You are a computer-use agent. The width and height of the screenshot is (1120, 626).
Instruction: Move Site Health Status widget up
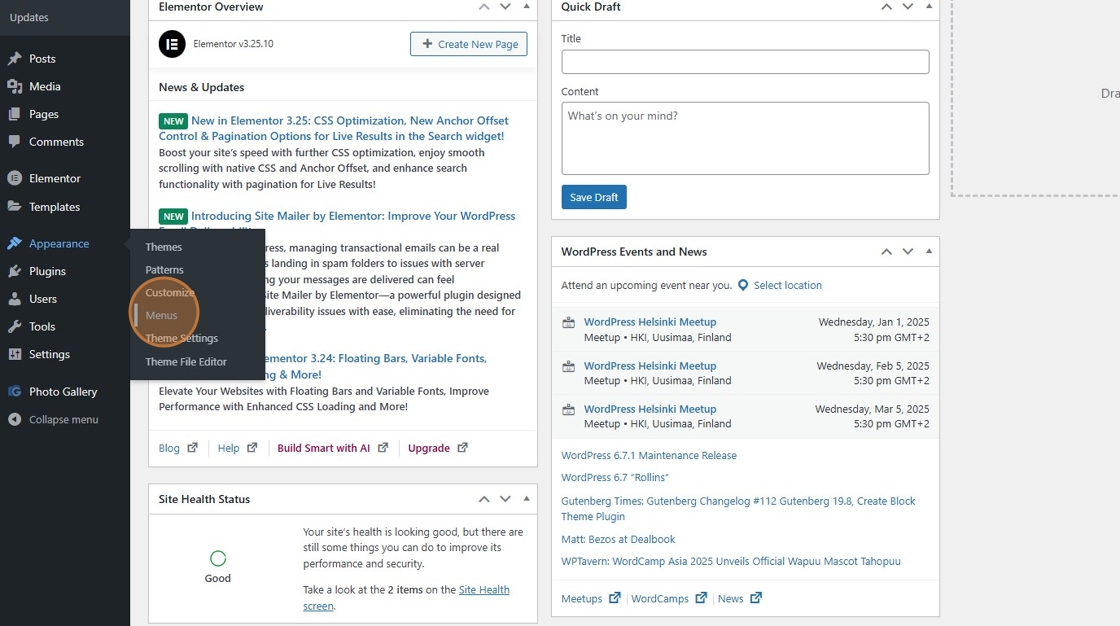click(x=484, y=499)
